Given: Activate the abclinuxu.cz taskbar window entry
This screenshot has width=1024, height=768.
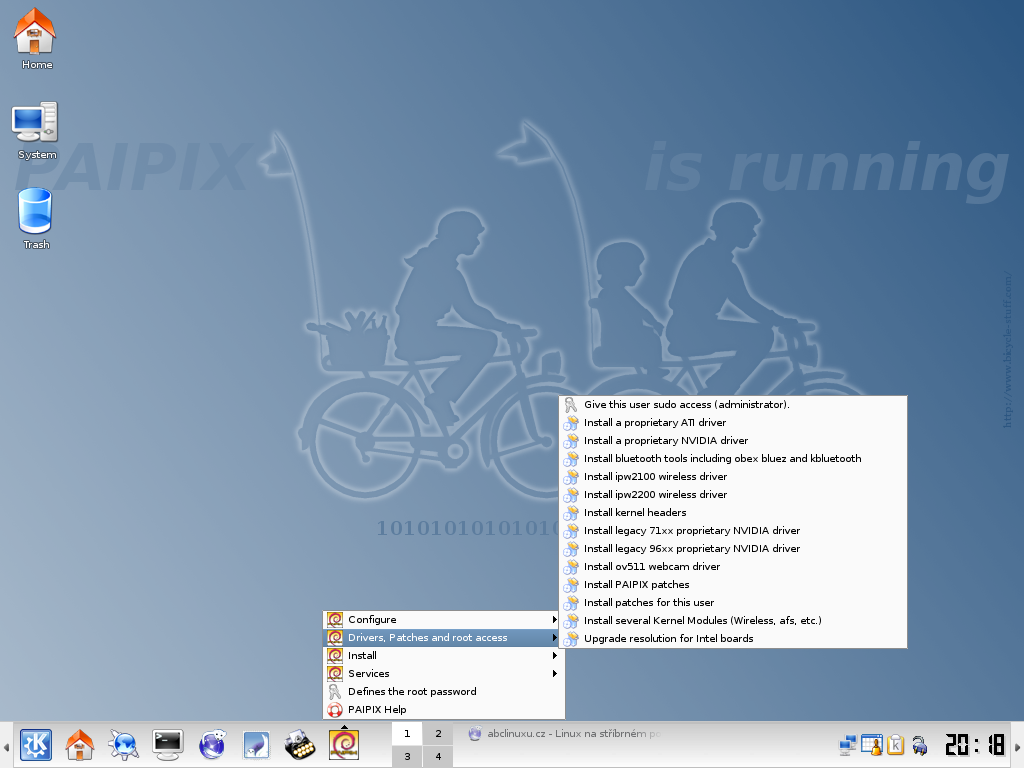Looking at the screenshot, I should (565, 734).
